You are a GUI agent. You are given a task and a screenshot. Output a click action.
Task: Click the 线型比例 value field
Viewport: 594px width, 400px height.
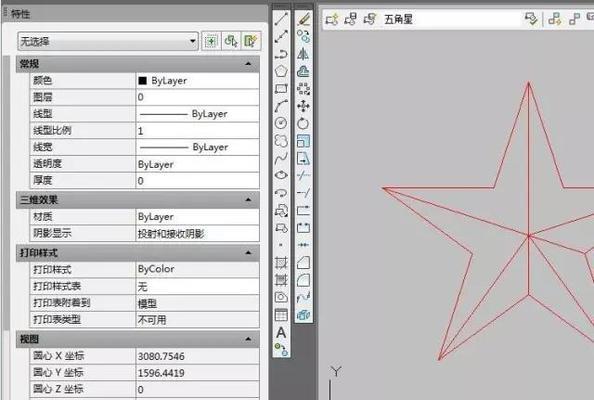click(x=197, y=131)
